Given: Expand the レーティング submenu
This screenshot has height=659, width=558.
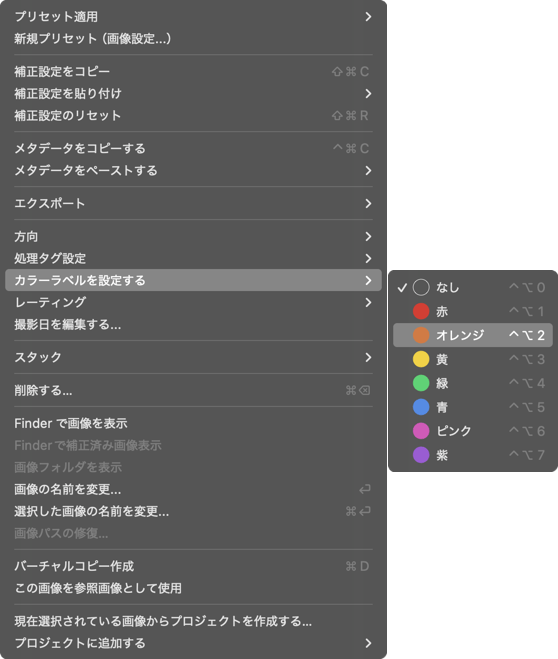Looking at the screenshot, I should pyautogui.click(x=193, y=302).
